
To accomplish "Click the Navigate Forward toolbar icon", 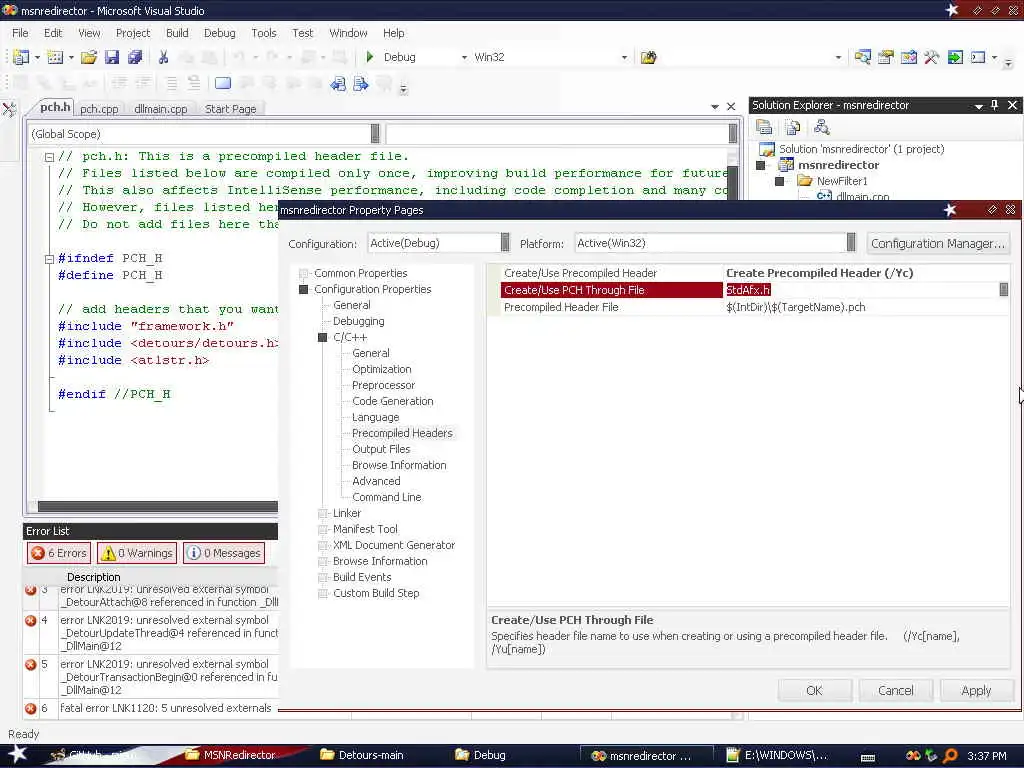I will tap(360, 84).
